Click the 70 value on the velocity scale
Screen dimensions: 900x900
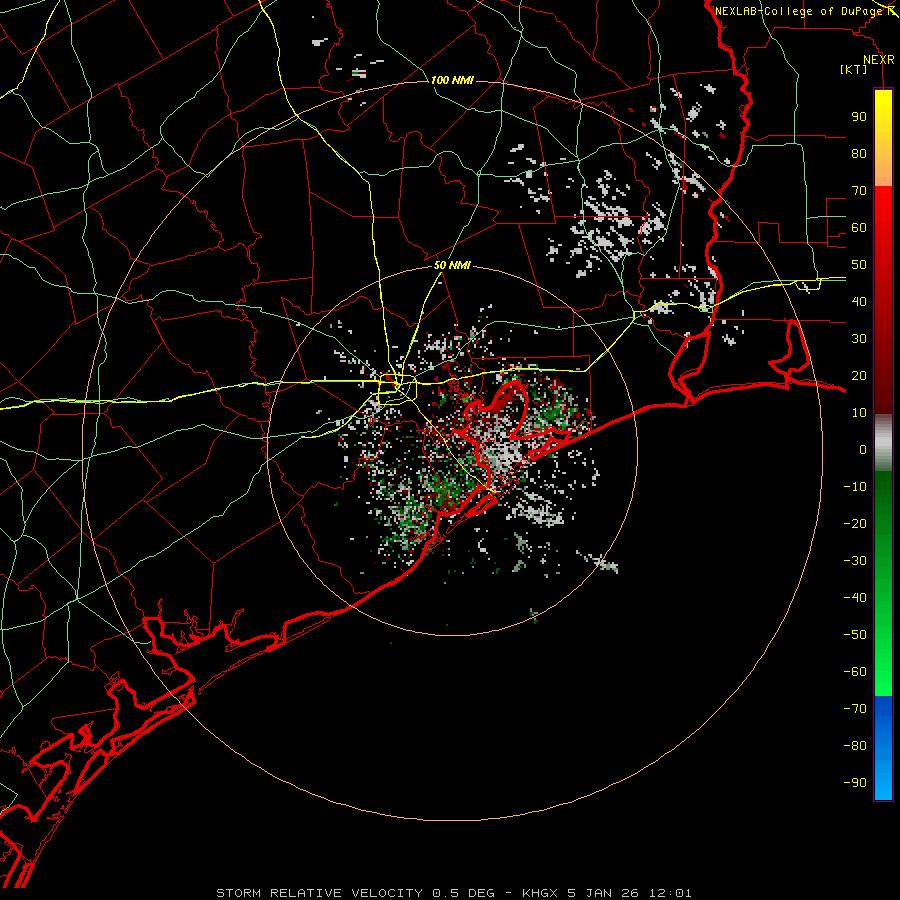click(859, 191)
